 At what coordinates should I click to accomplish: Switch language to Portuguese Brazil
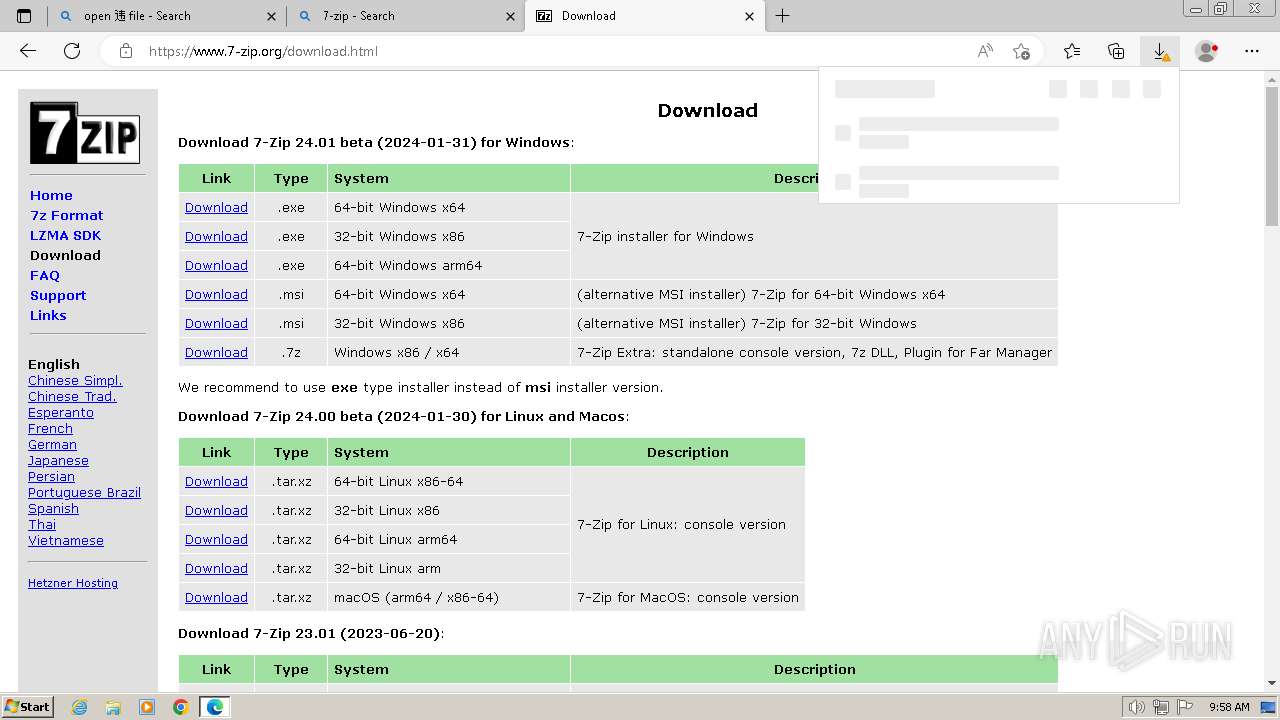(84, 492)
